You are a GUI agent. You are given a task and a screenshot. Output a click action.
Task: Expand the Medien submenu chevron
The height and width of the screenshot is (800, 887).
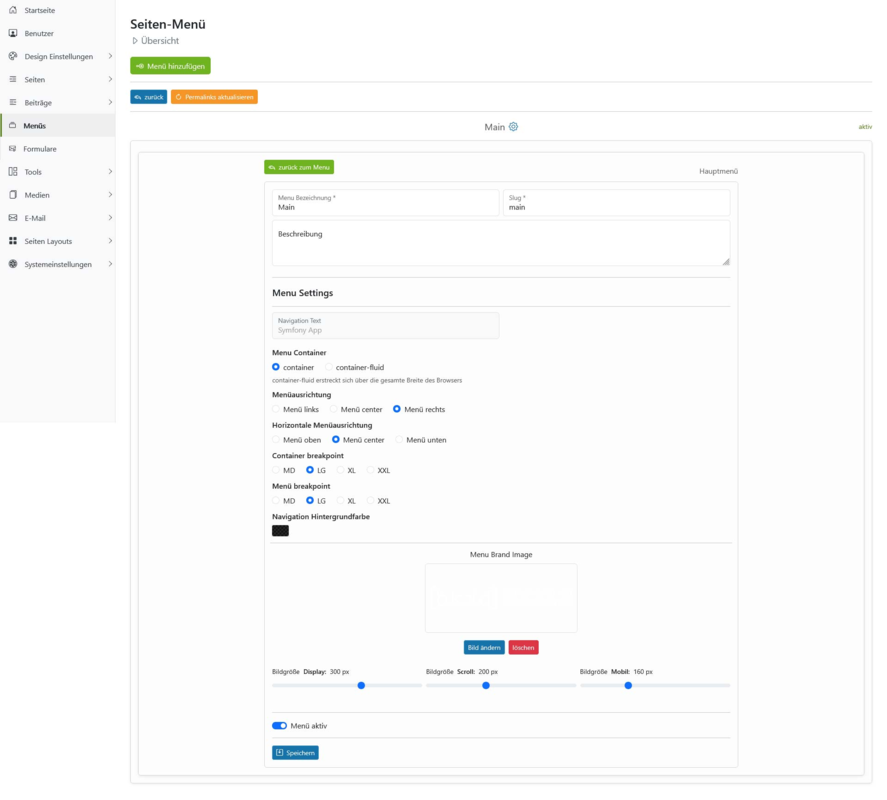coord(110,195)
